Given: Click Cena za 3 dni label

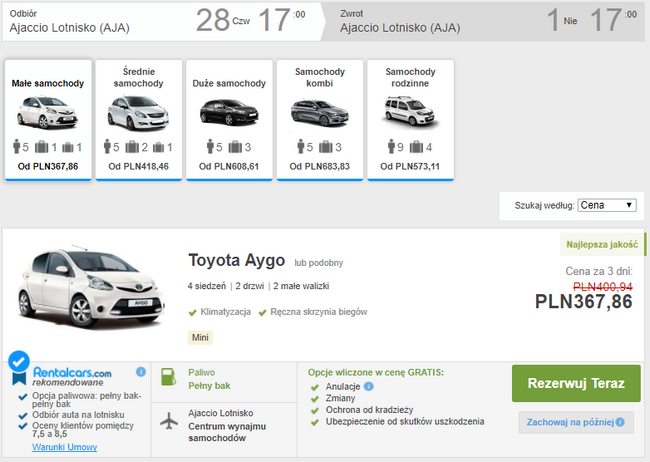Looking at the screenshot, I should (x=599, y=271).
